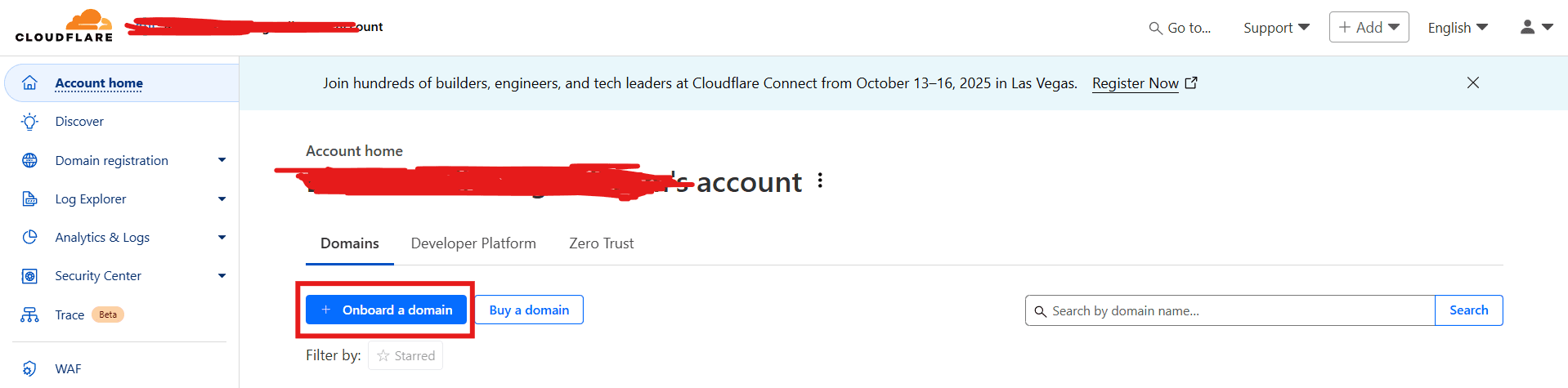This screenshot has width=1568, height=388.
Task: Open the Account home house icon
Action: point(29,83)
